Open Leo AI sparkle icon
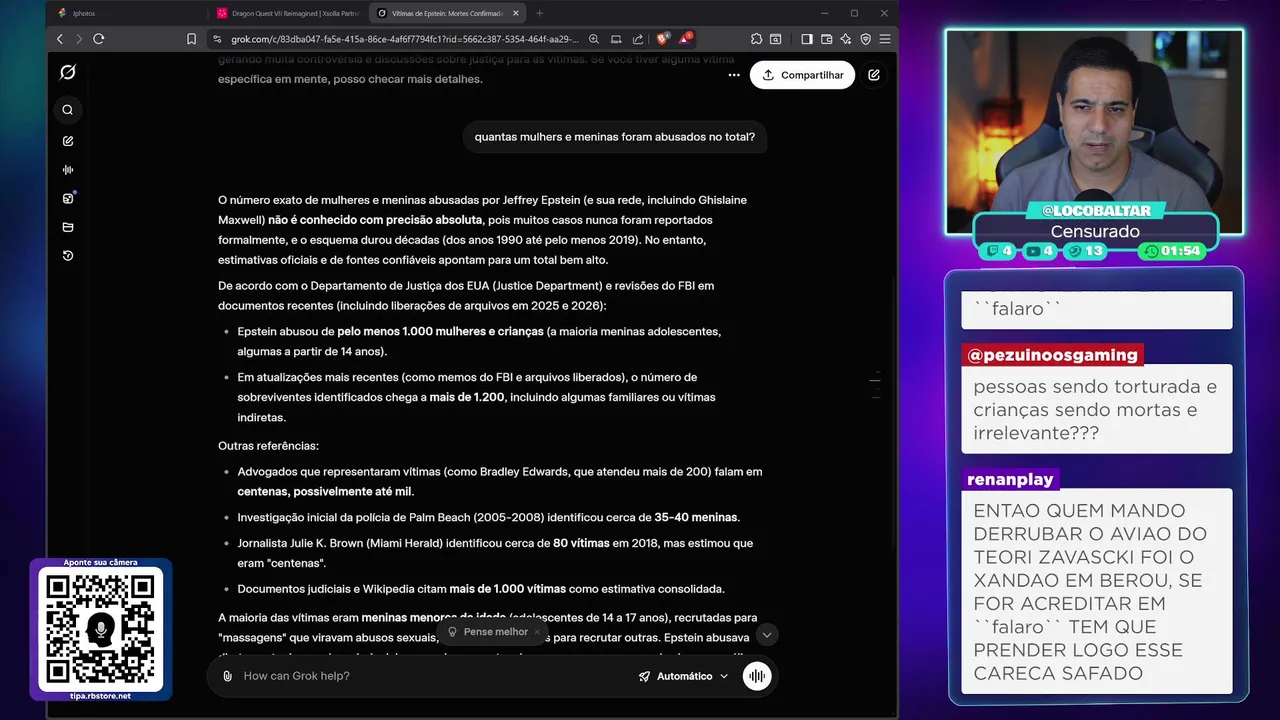The image size is (1280, 720). (x=846, y=39)
